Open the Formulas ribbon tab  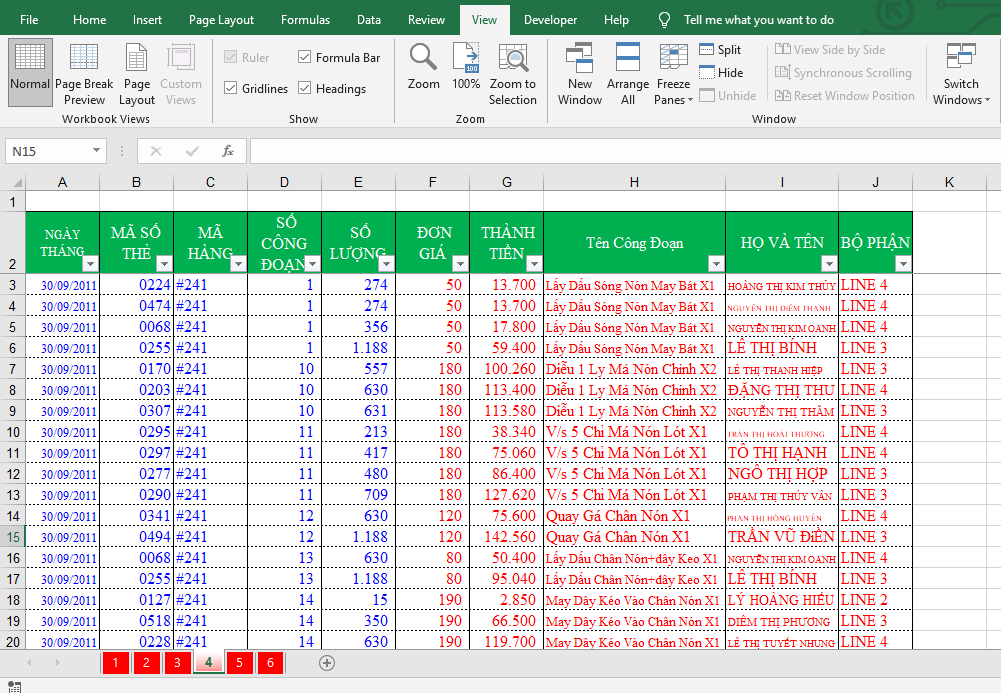tap(305, 20)
